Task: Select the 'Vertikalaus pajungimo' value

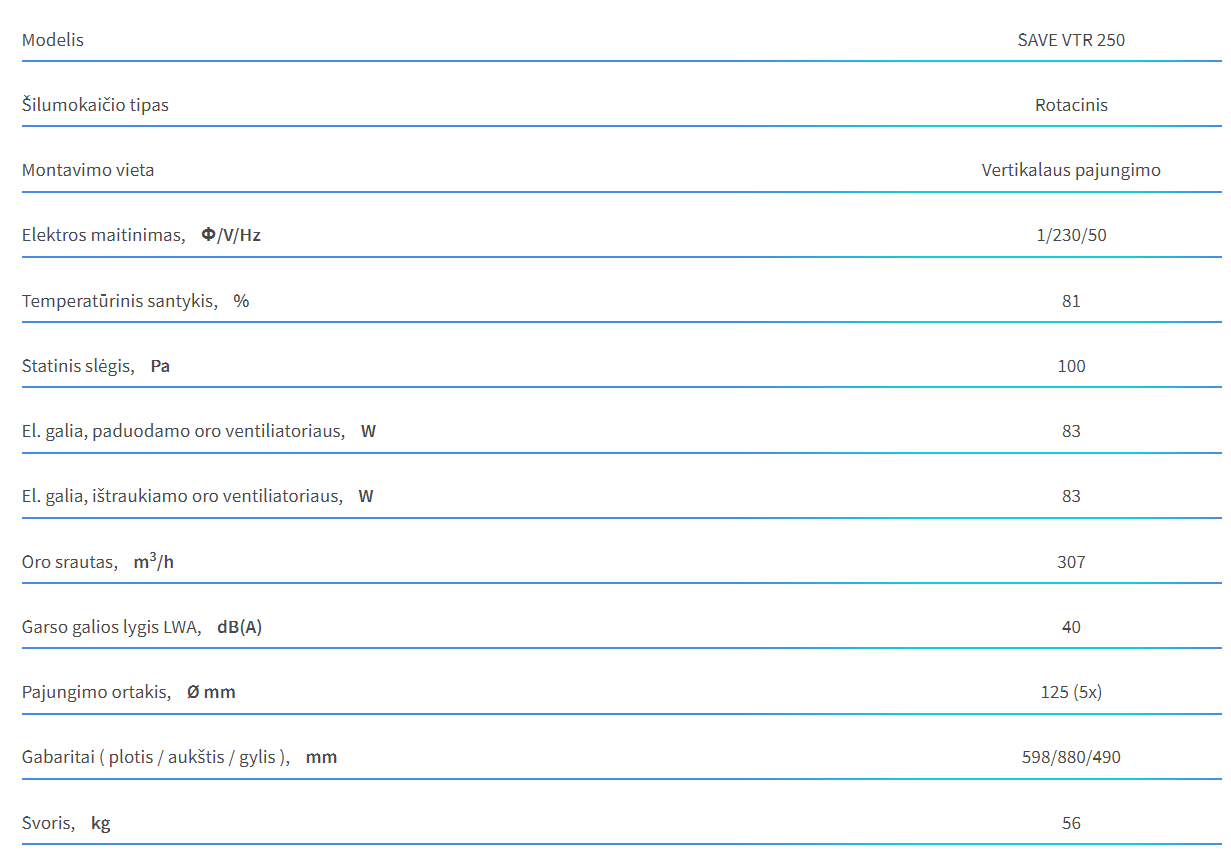Action: [1071, 170]
